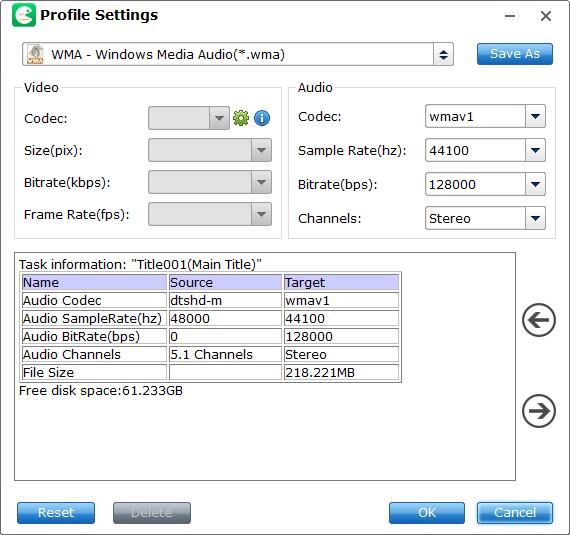Click the Save As button
The width and height of the screenshot is (570, 535).
click(x=515, y=54)
